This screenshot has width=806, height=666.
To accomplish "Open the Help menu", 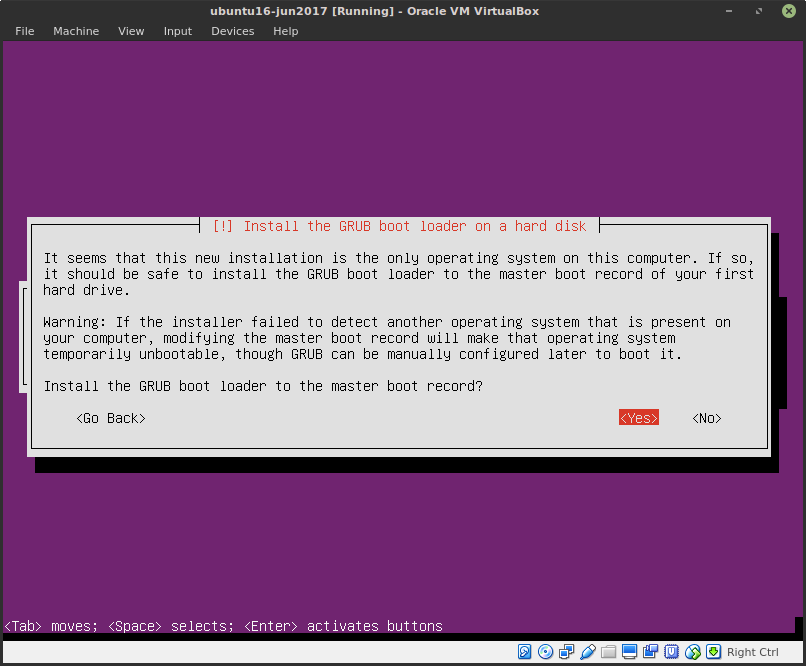I will [285, 31].
